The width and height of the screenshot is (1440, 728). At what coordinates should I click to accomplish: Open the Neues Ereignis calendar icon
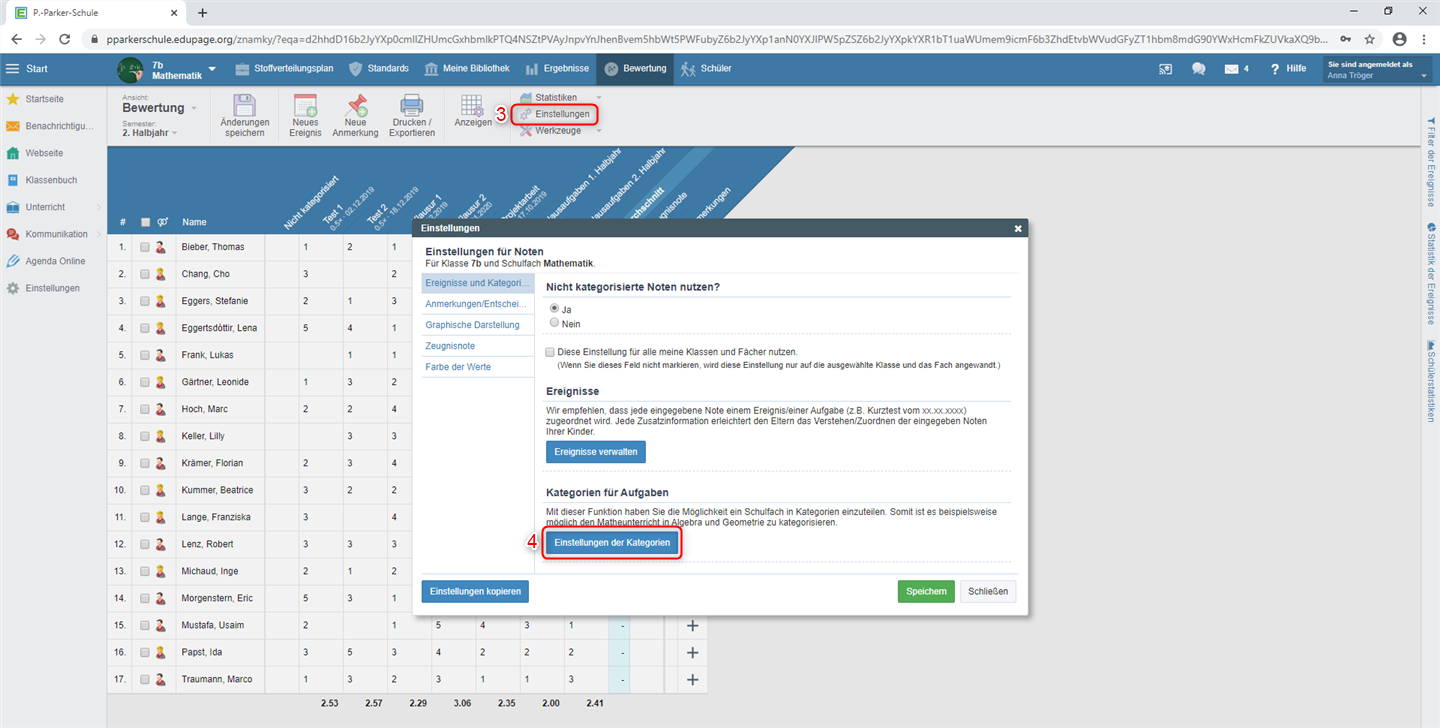point(305,106)
